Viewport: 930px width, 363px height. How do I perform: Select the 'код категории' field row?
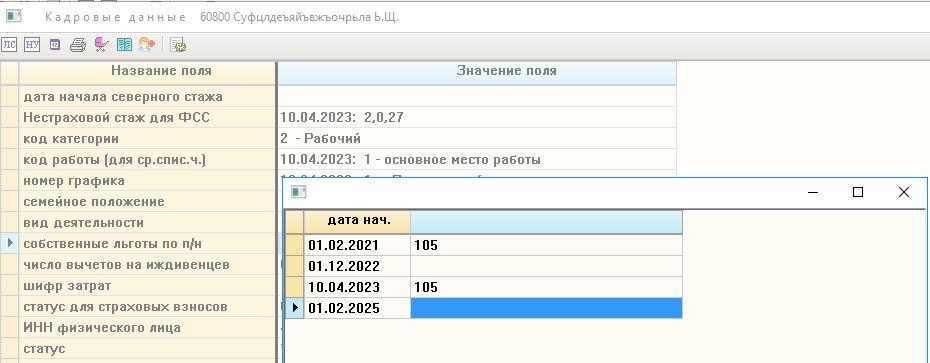click(x=338, y=139)
